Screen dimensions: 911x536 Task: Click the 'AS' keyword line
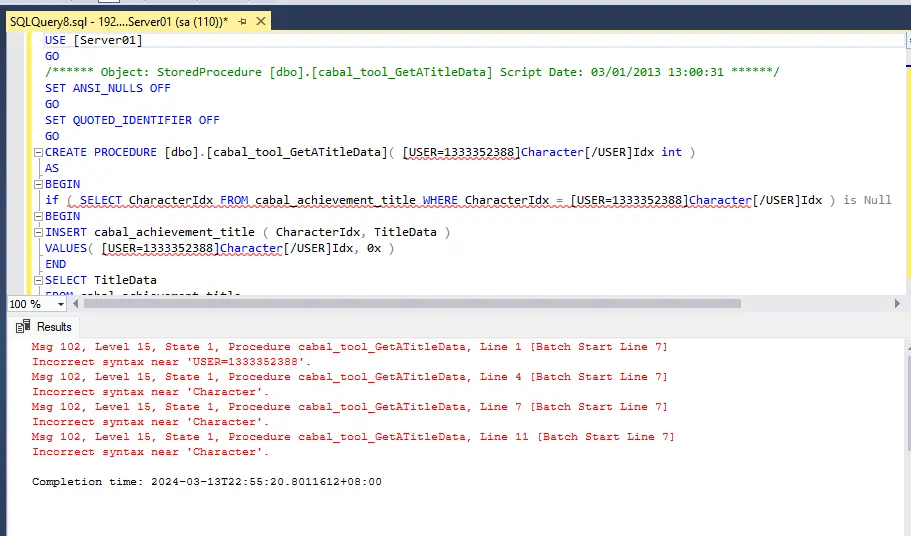(52, 168)
